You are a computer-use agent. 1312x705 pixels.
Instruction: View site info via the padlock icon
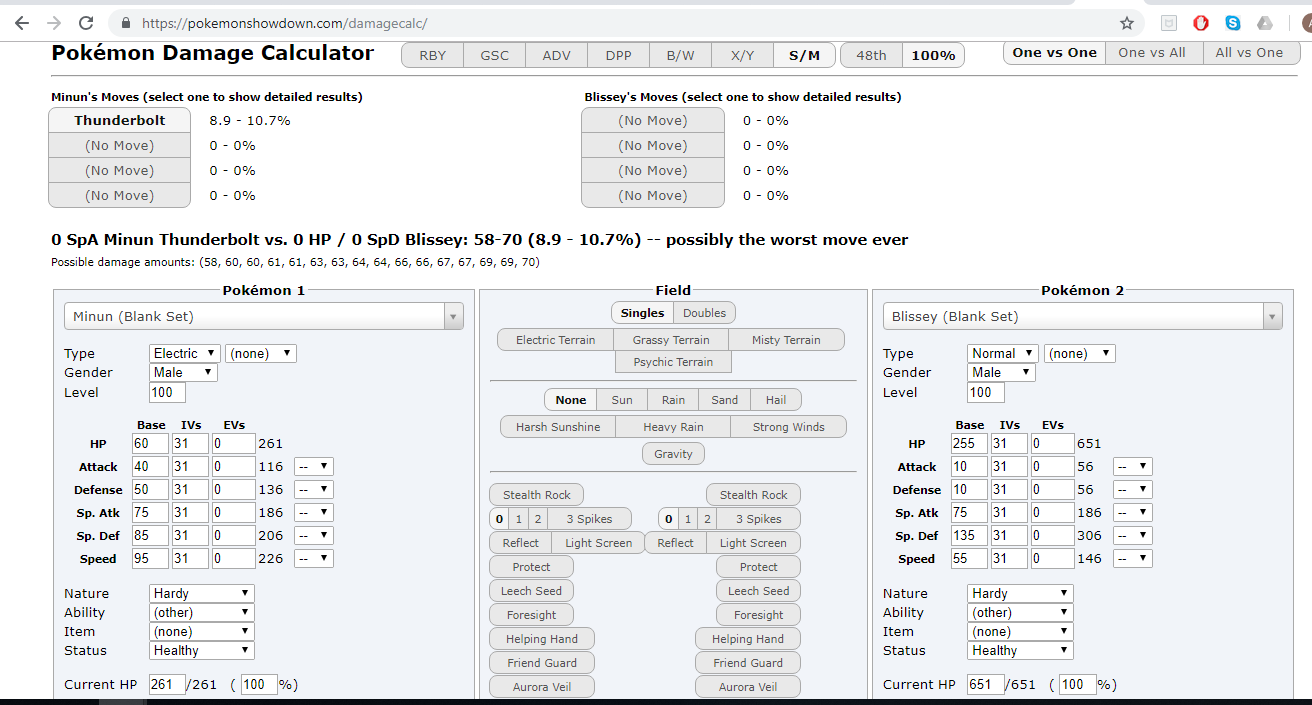pos(126,22)
